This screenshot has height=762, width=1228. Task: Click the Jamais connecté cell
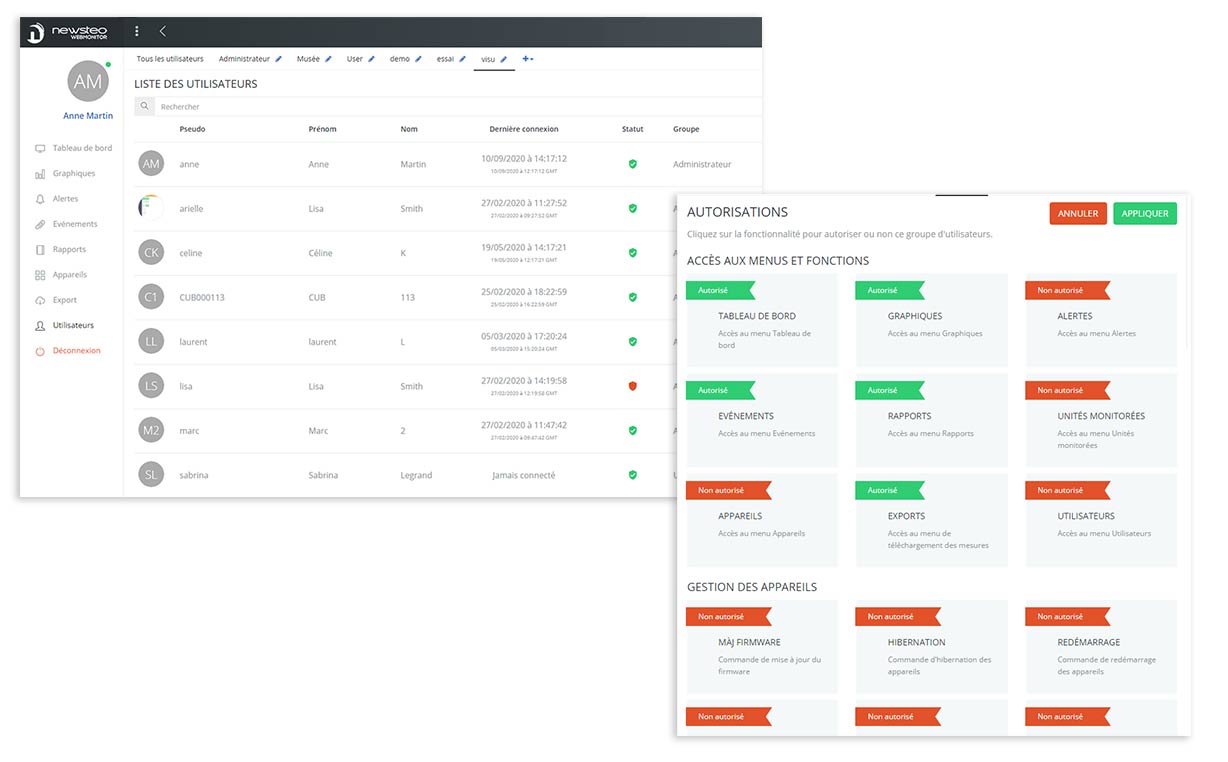(524, 475)
